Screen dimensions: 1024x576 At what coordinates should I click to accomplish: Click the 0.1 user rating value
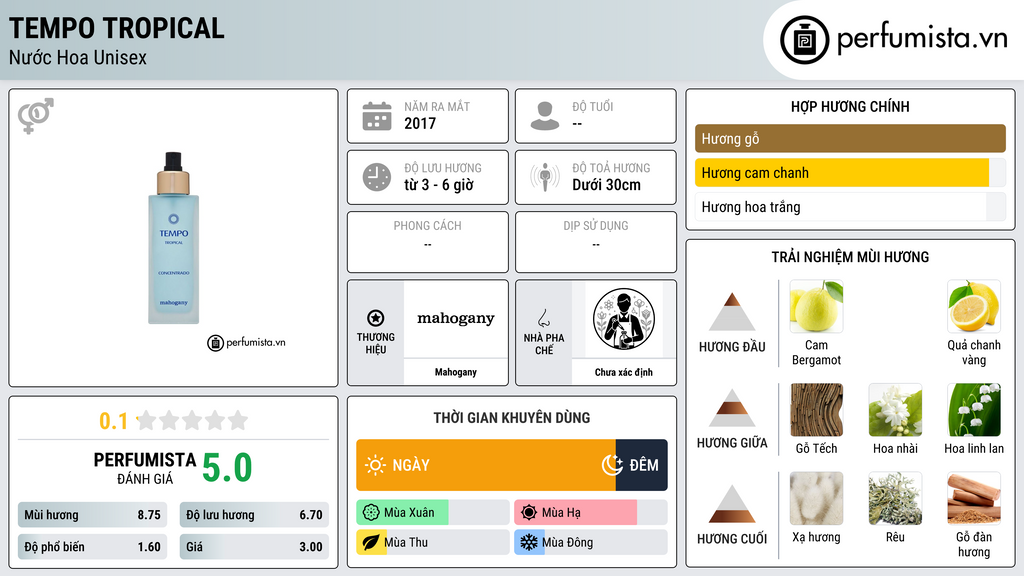pyautogui.click(x=114, y=421)
